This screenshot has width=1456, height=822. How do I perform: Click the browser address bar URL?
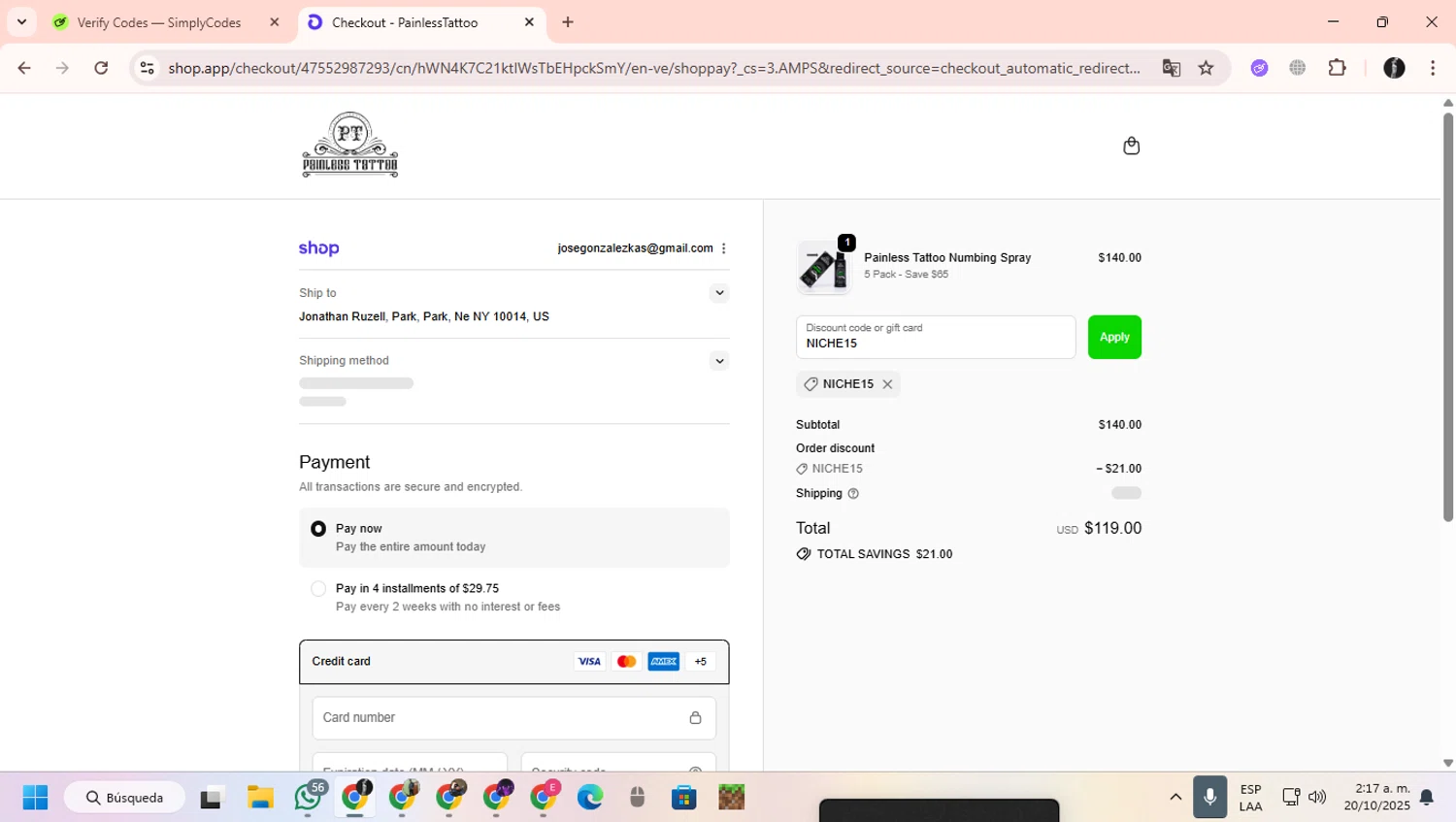pyautogui.click(x=654, y=68)
